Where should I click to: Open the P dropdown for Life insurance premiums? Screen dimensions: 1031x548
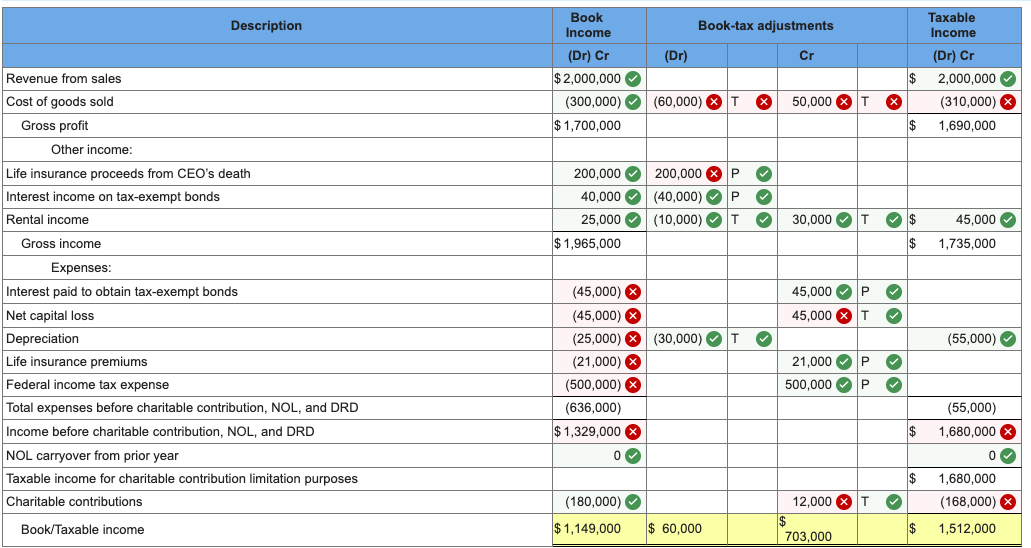(882, 362)
